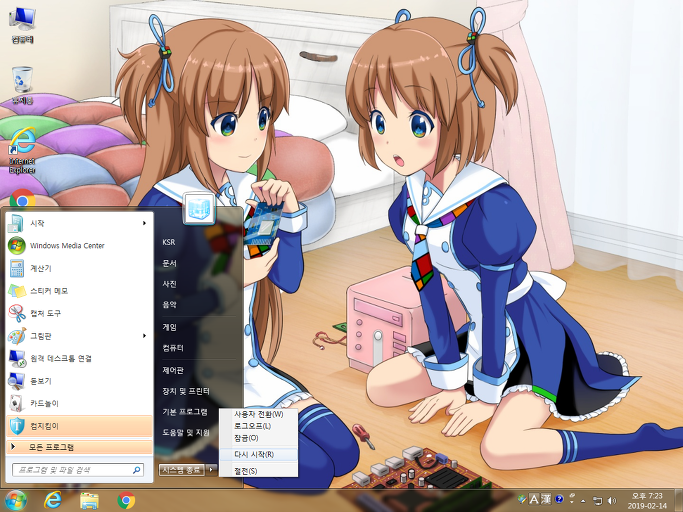This screenshot has width=683, height=512.
Task: Toggle the 漢 Hanja conversion button
Action: (x=546, y=499)
